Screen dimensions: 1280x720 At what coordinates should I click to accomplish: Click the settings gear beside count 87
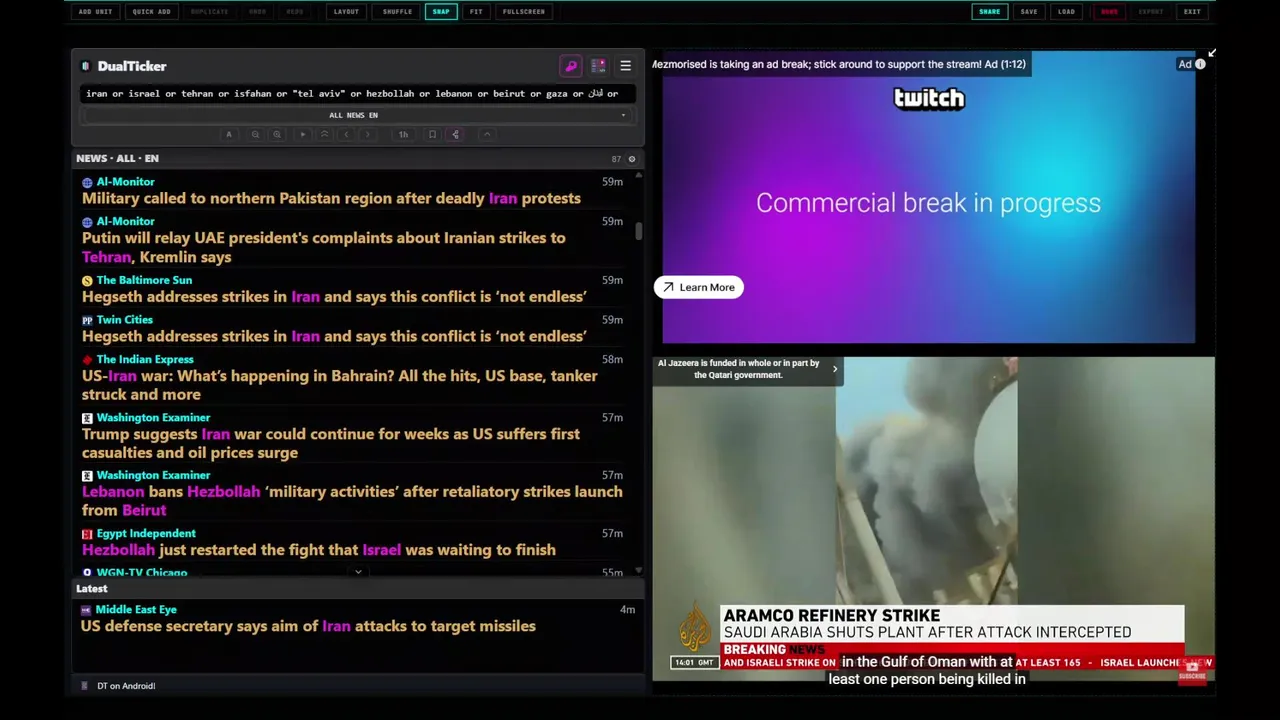click(x=631, y=159)
